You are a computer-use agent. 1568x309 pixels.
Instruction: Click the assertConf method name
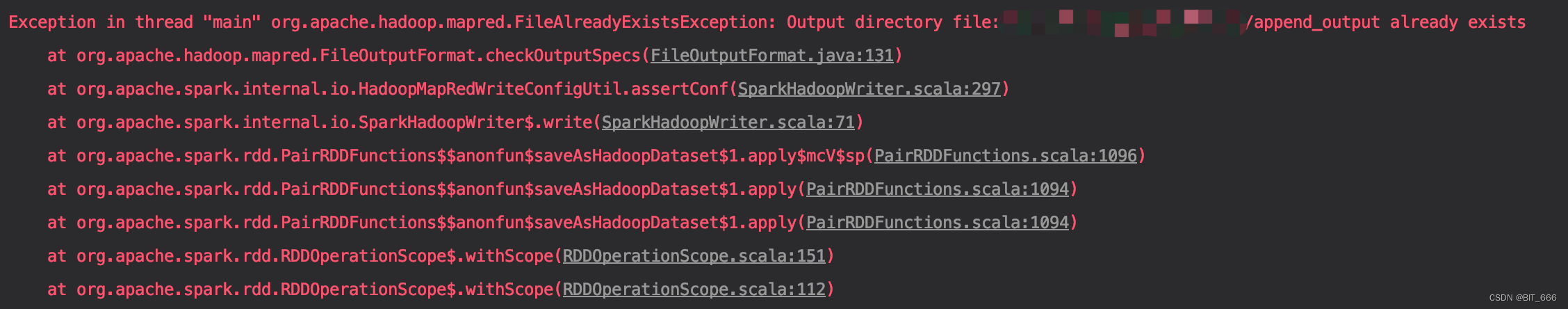[x=680, y=89]
